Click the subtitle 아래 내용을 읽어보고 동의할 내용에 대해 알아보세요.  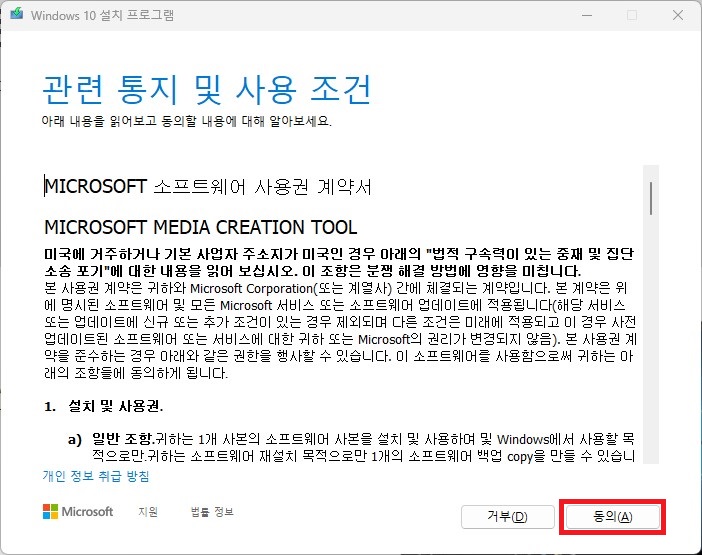[x=187, y=121]
